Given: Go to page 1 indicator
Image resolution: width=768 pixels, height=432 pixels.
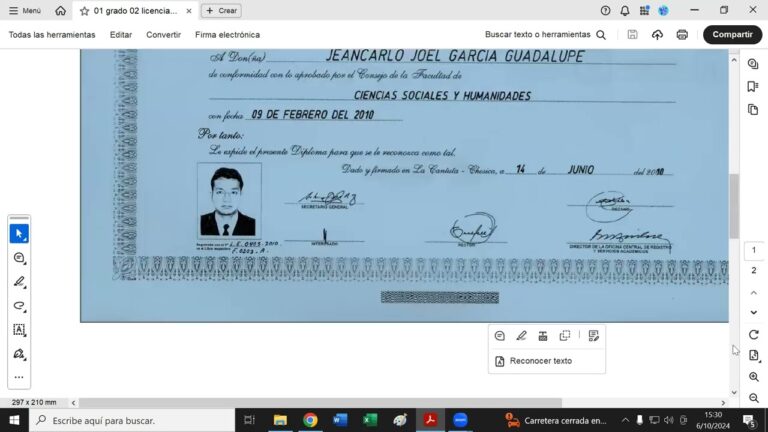Looking at the screenshot, I should [x=754, y=250].
